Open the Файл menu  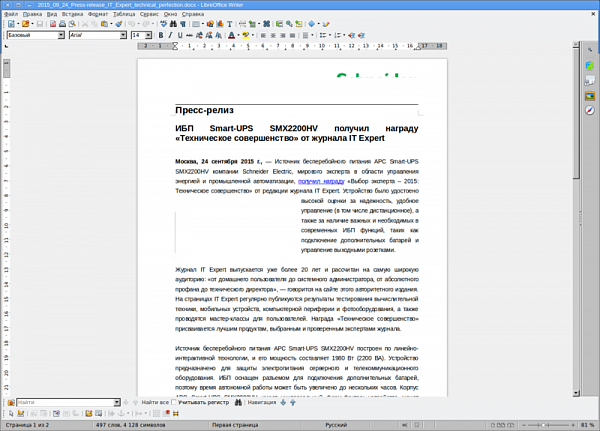(x=11, y=14)
